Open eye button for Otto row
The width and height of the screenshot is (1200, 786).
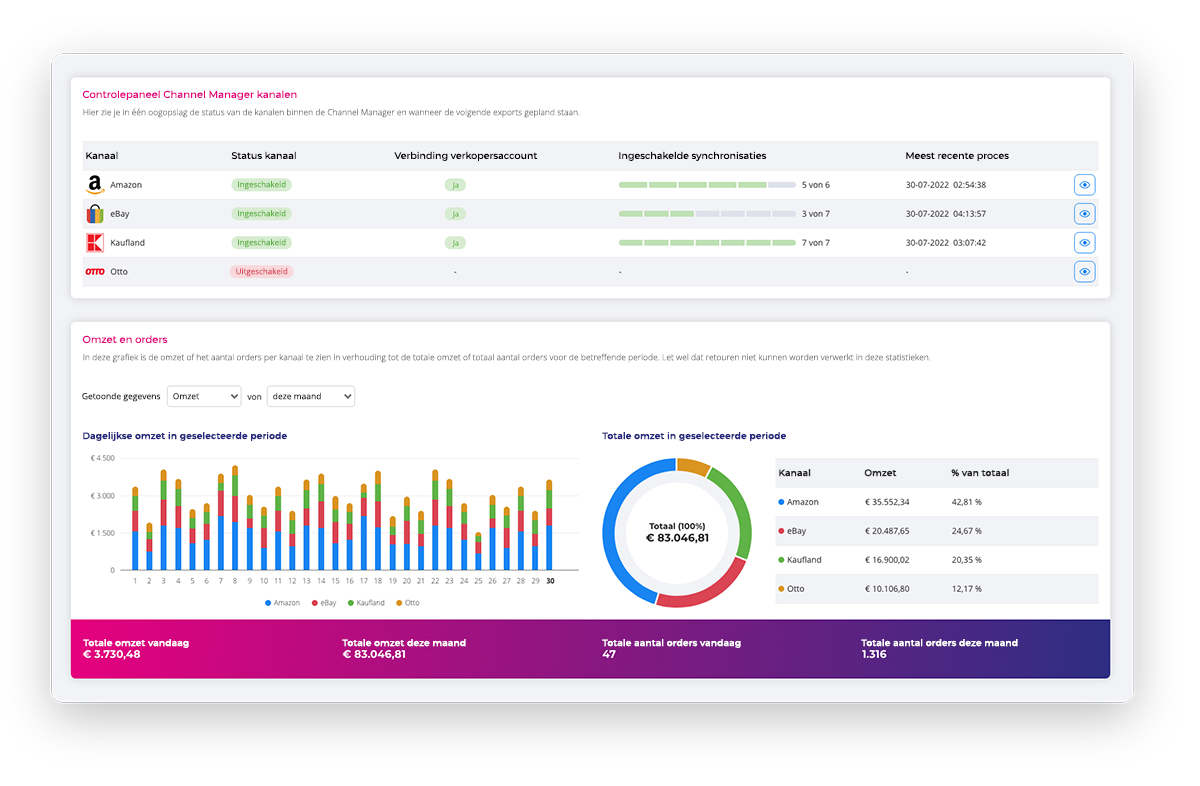pos(1085,271)
